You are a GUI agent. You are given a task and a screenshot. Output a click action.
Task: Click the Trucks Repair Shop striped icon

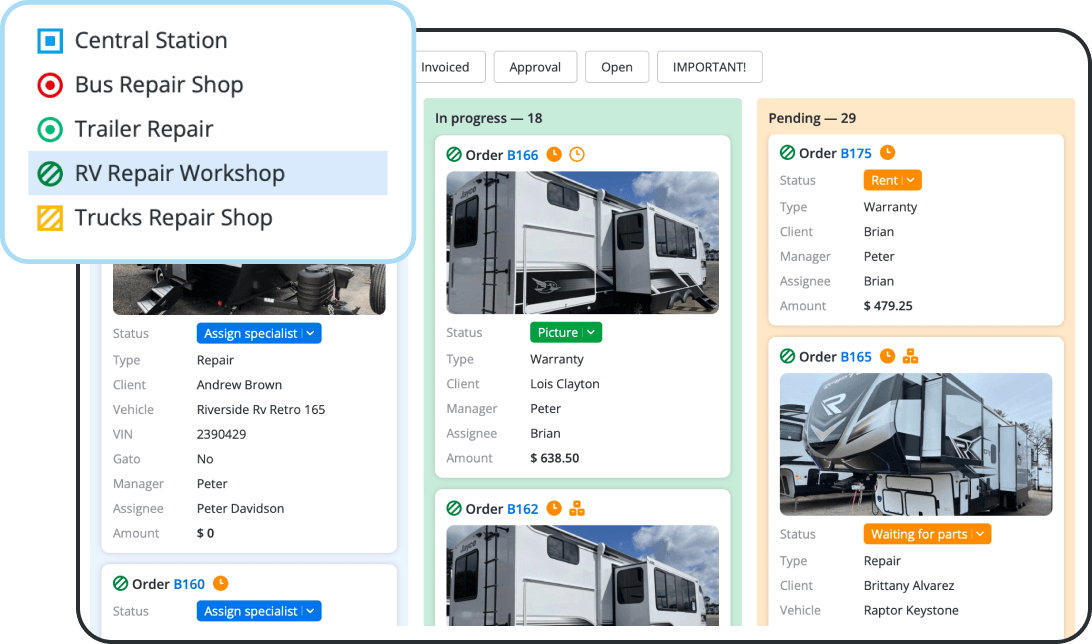(48, 217)
